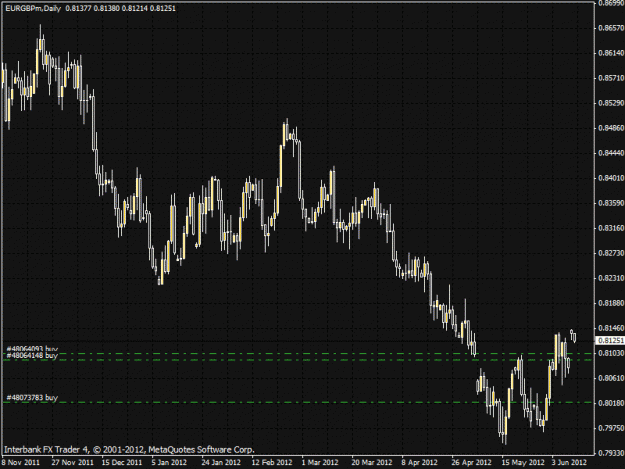Click the 0.82730 price scale label
Image resolution: width=625 pixels, height=469 pixels.
tap(611, 253)
